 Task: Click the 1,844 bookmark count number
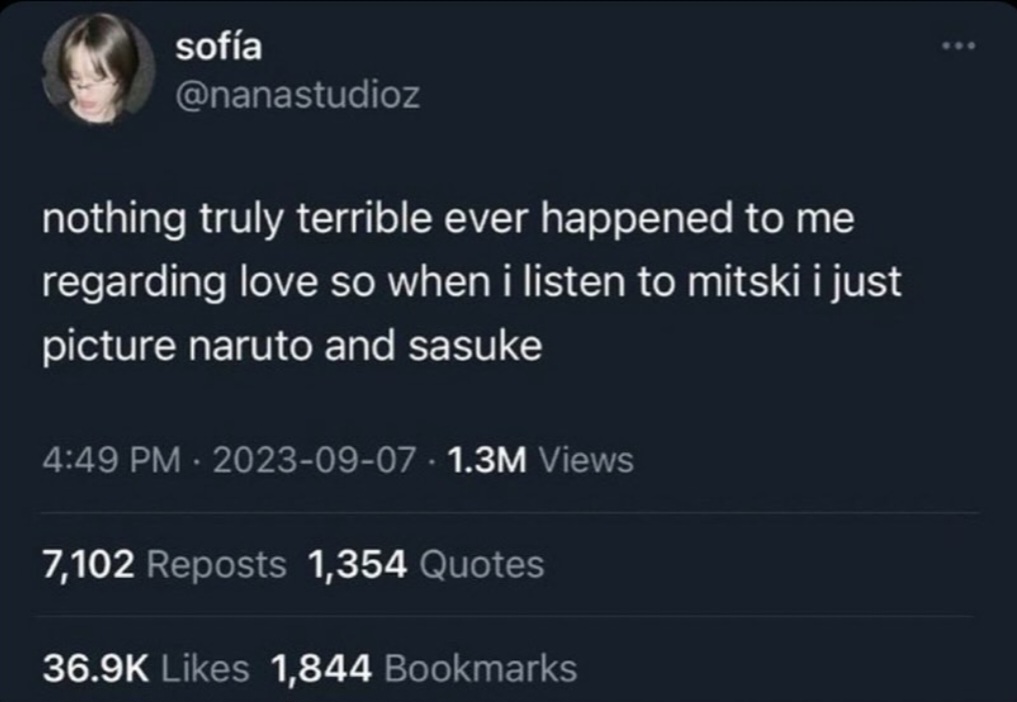pos(320,667)
